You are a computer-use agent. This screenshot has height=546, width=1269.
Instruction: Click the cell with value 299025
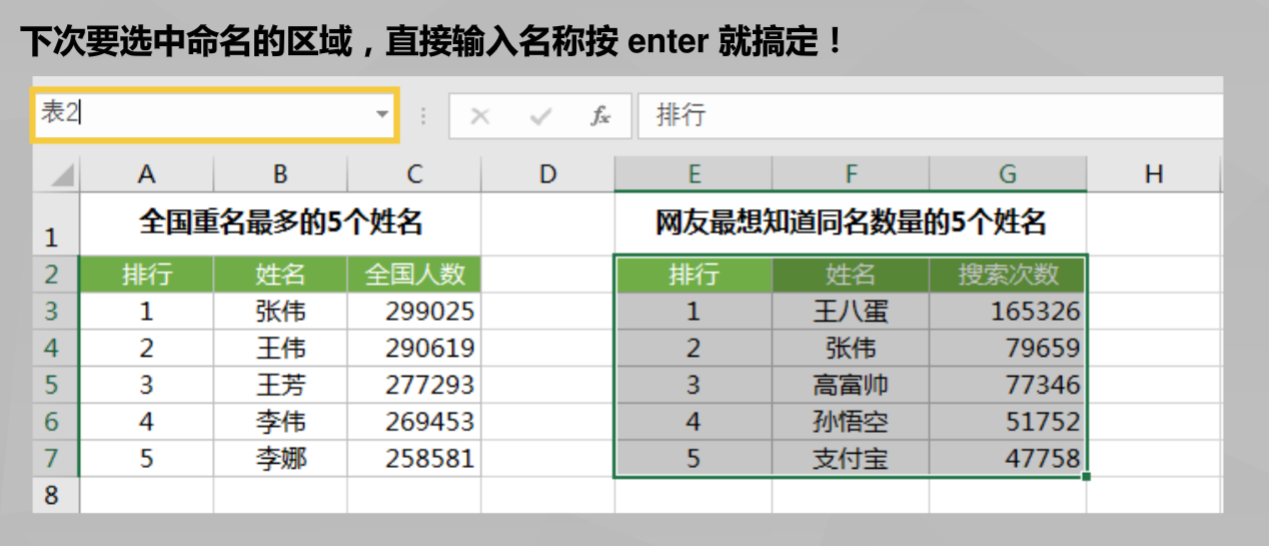pyautogui.click(x=414, y=311)
